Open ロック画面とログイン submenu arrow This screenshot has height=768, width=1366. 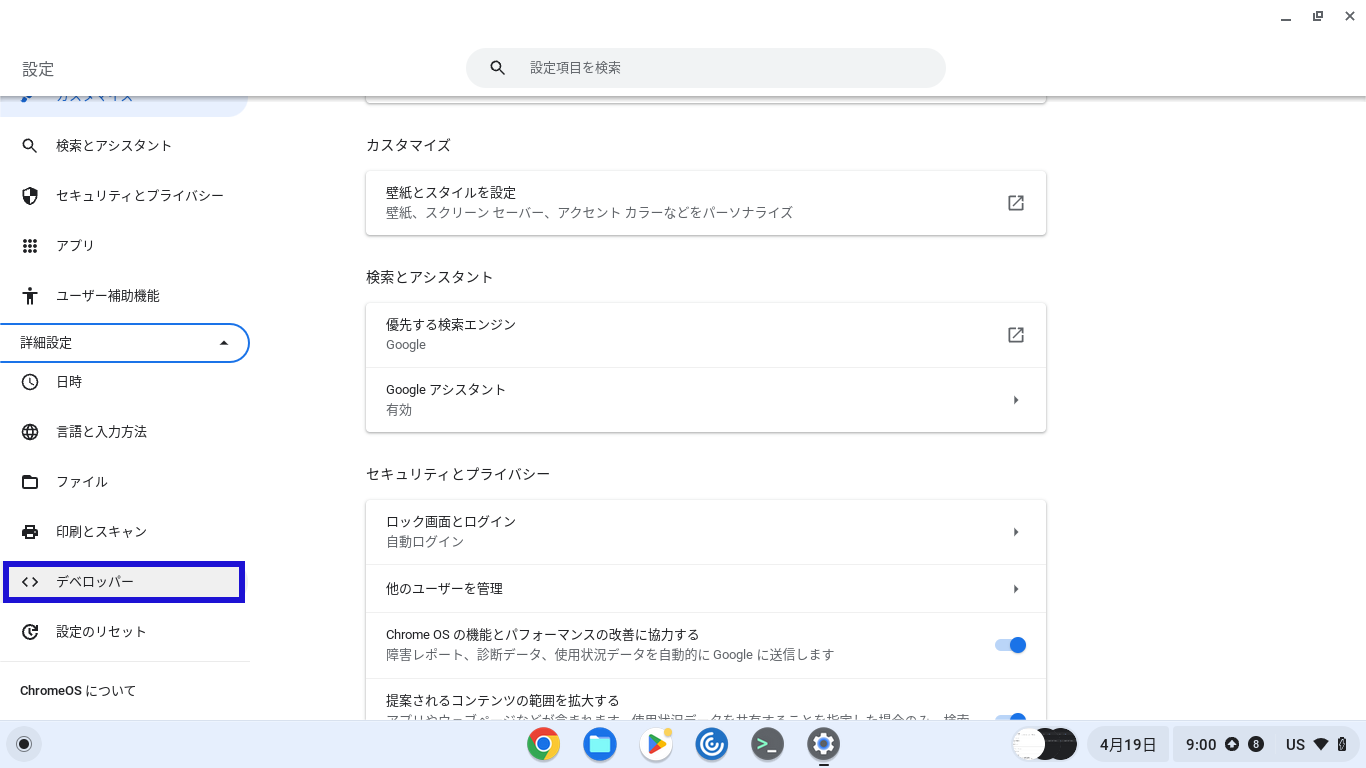(1015, 532)
